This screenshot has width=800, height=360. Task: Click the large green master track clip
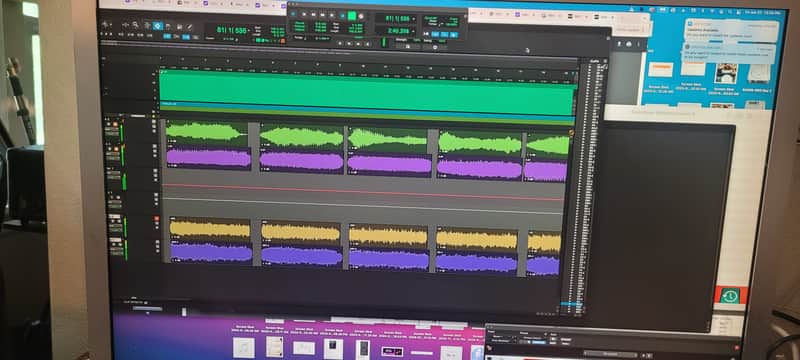click(x=367, y=92)
